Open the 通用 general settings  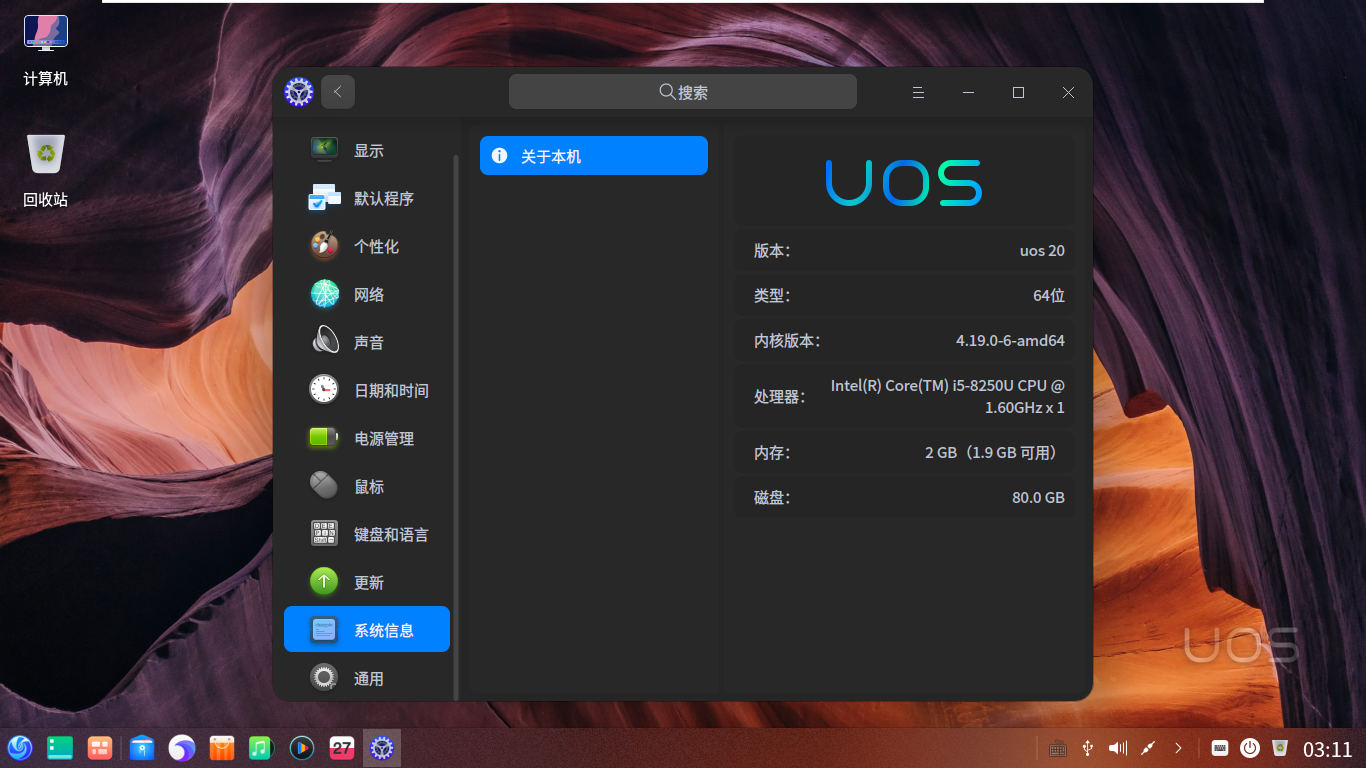(365, 678)
